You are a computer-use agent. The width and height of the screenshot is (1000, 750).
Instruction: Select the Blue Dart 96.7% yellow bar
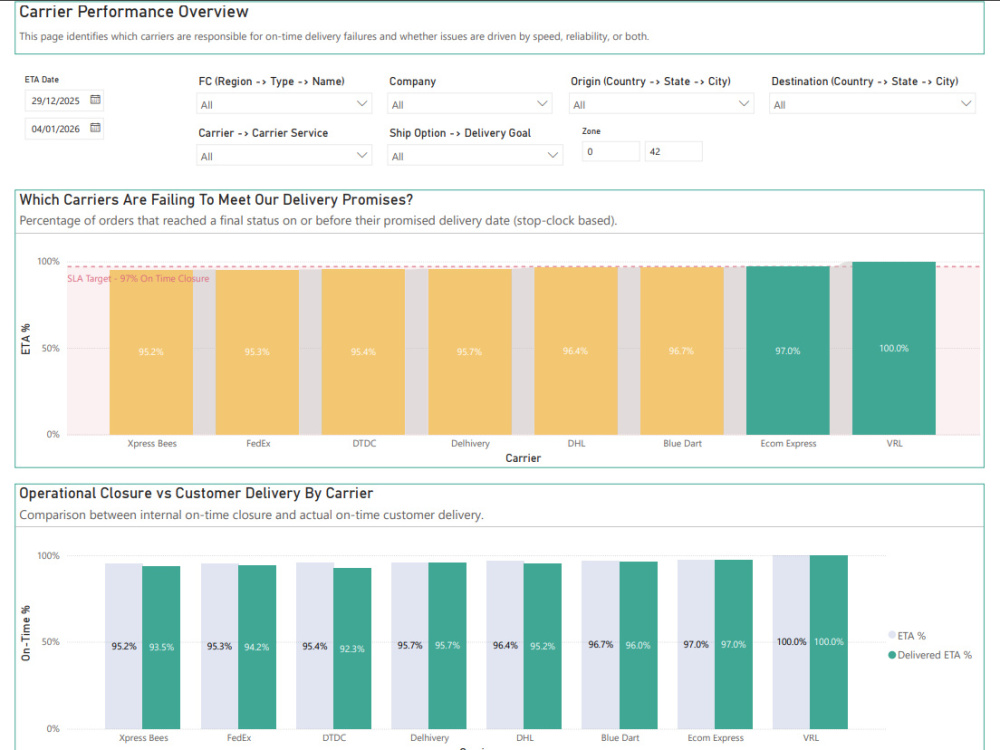[x=681, y=351]
